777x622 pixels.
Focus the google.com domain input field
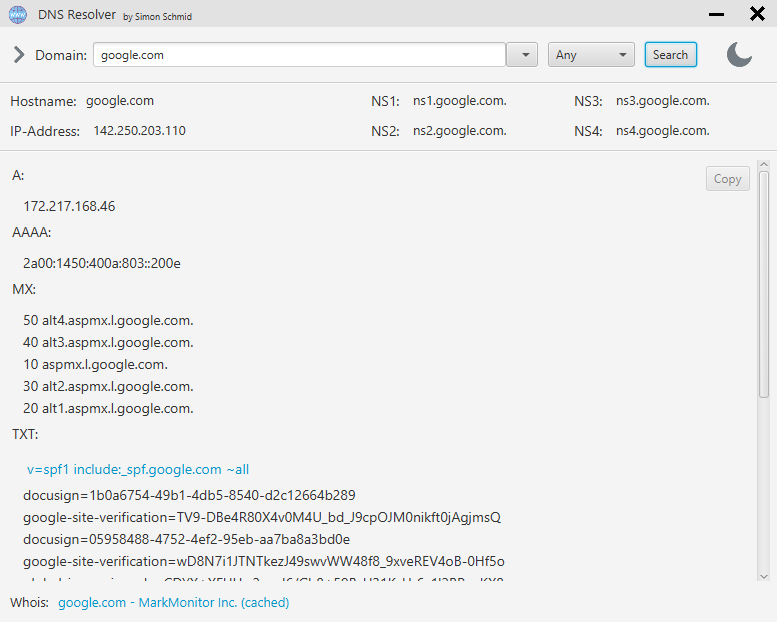click(x=299, y=55)
